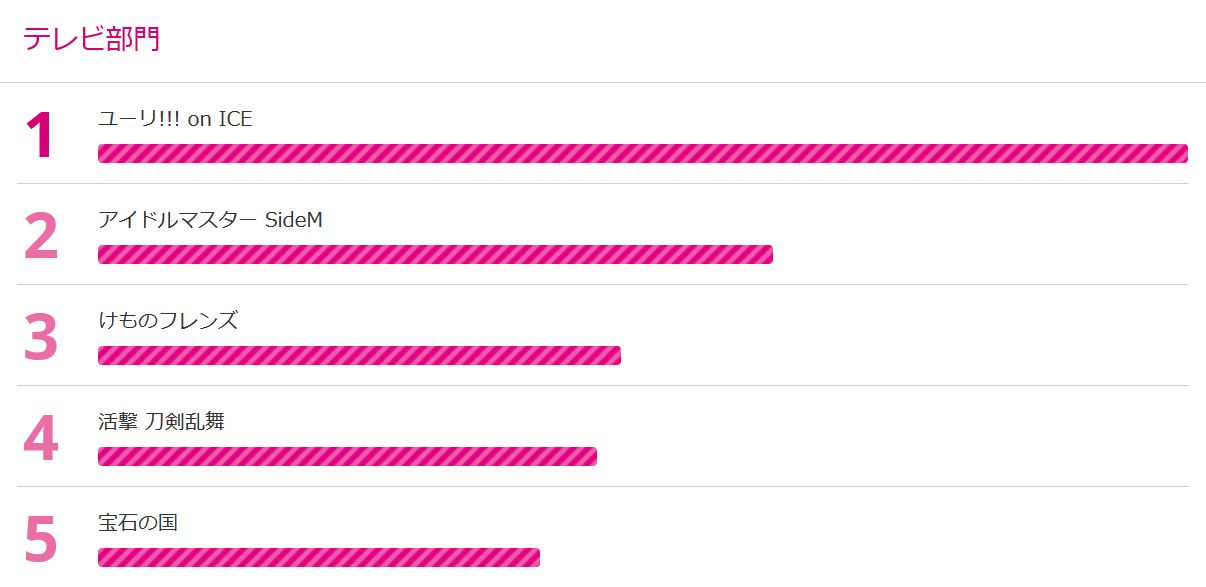Click the 刀剣乱舞 text
Image resolution: width=1206 pixels, height=587 pixels.
[185, 422]
